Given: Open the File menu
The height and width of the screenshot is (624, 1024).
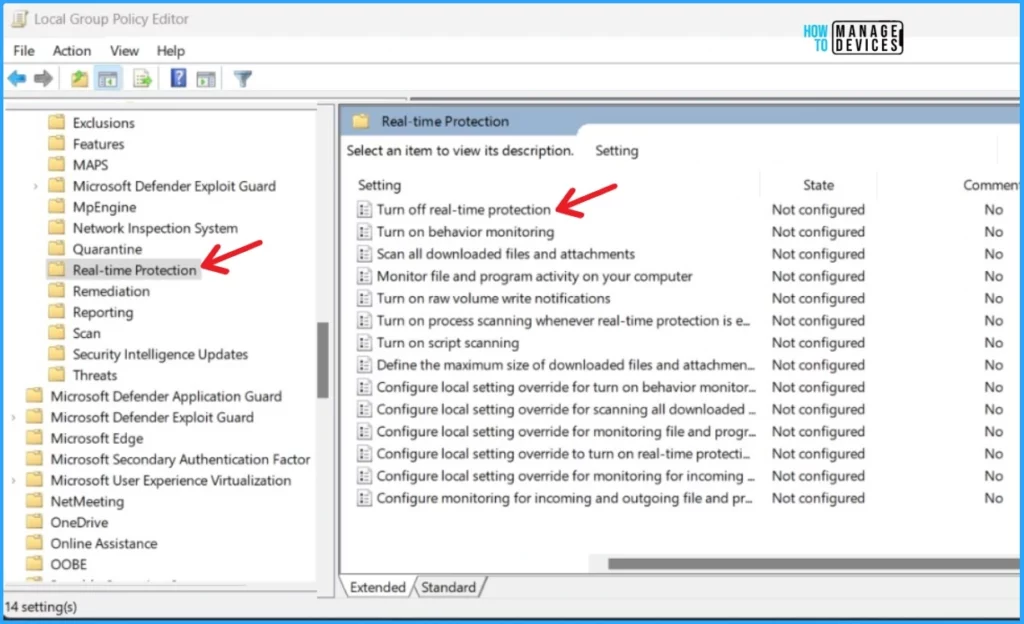Looking at the screenshot, I should coord(24,51).
